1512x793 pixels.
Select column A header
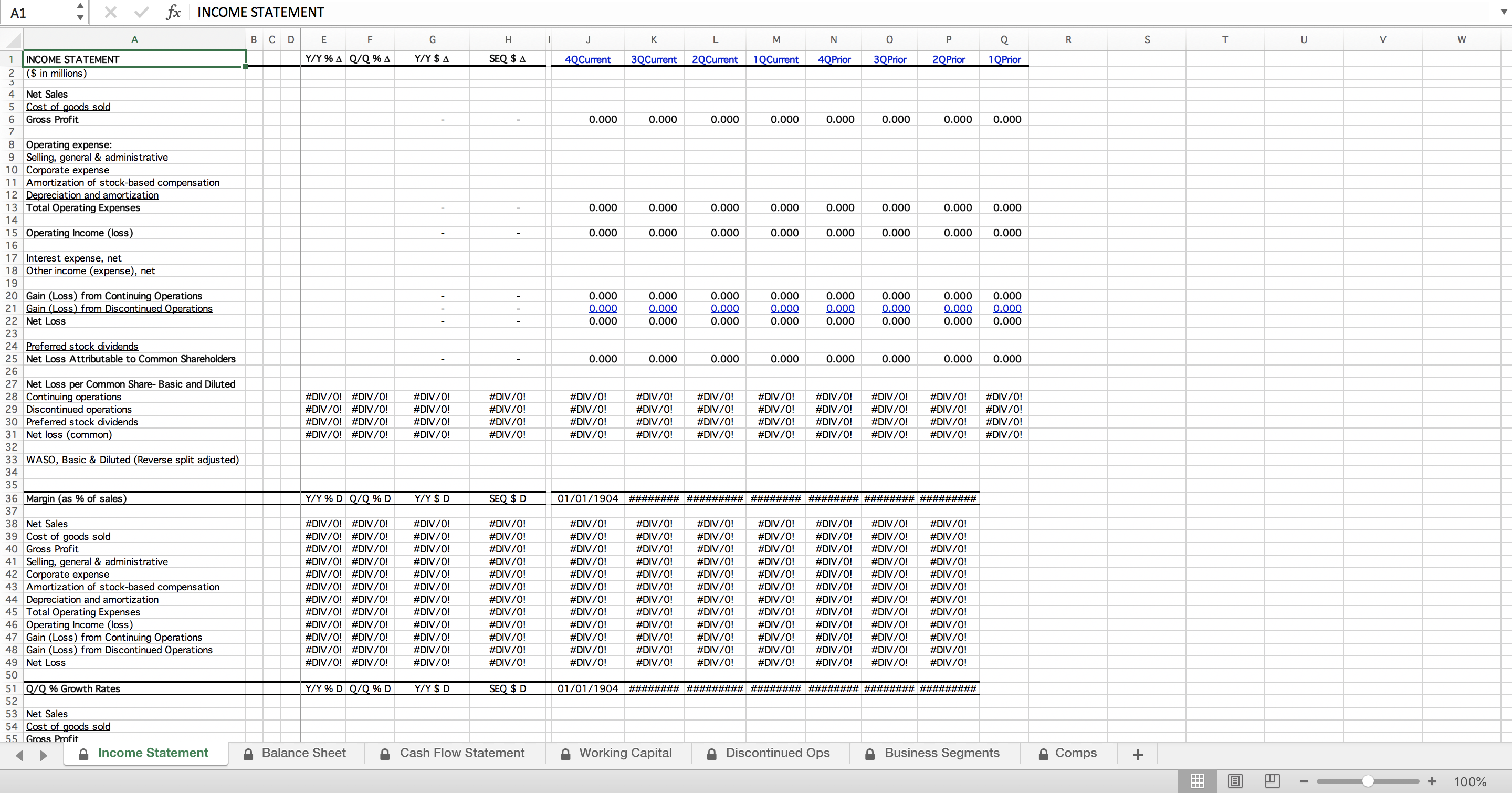(x=134, y=40)
